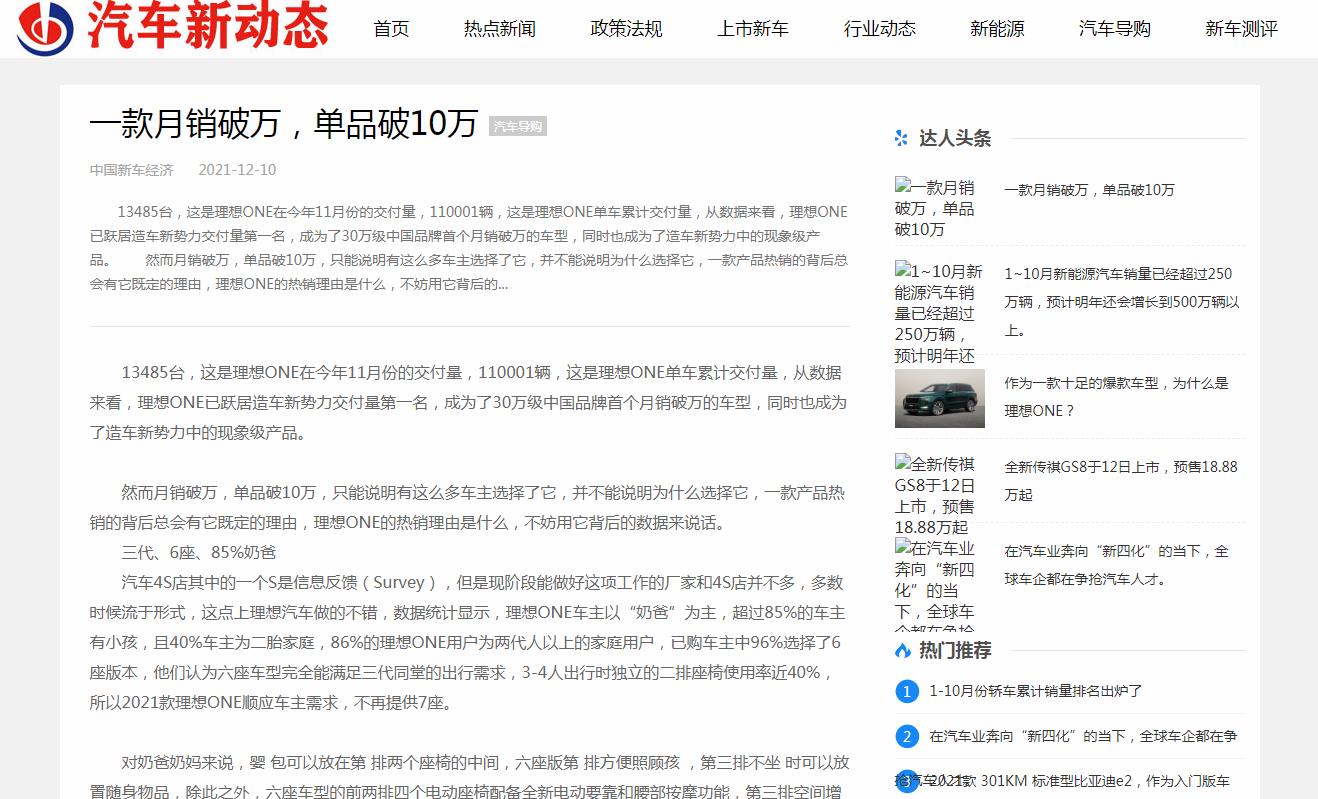The image size is (1318, 799).
Task: Open the 首页 menu item
Action: pos(391,29)
